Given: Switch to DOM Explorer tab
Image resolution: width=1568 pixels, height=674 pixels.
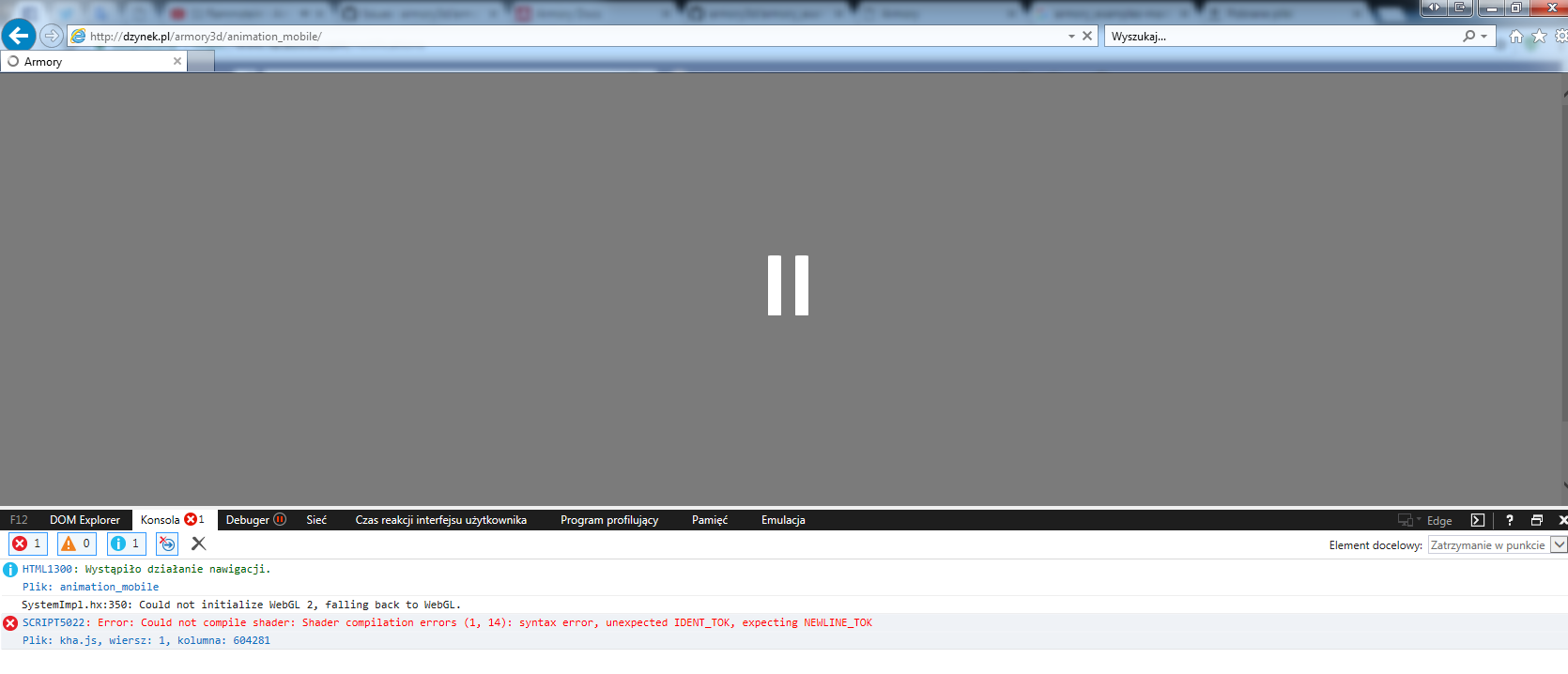Looking at the screenshot, I should [x=85, y=520].
